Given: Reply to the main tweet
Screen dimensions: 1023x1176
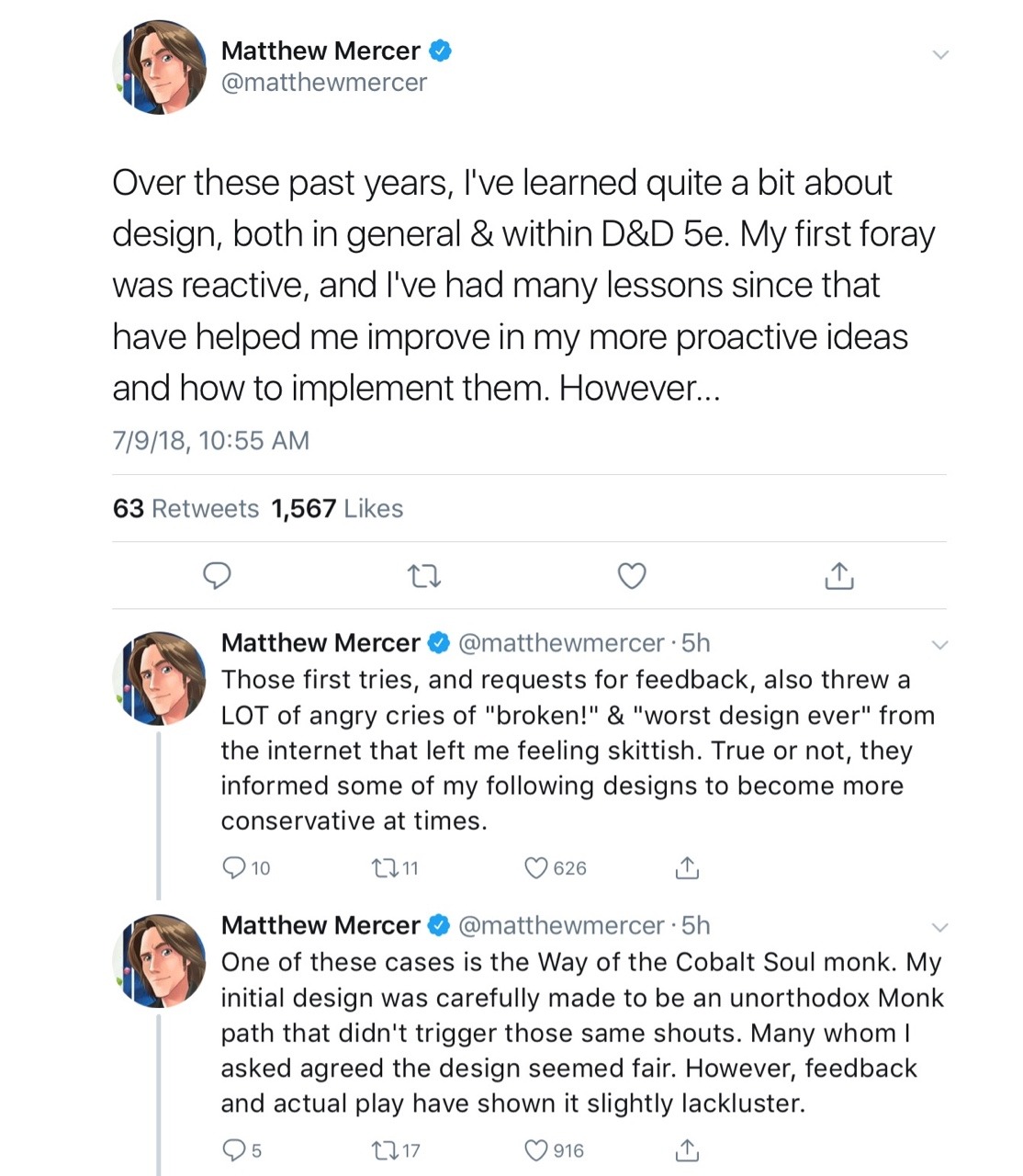Looking at the screenshot, I should 216,576.
